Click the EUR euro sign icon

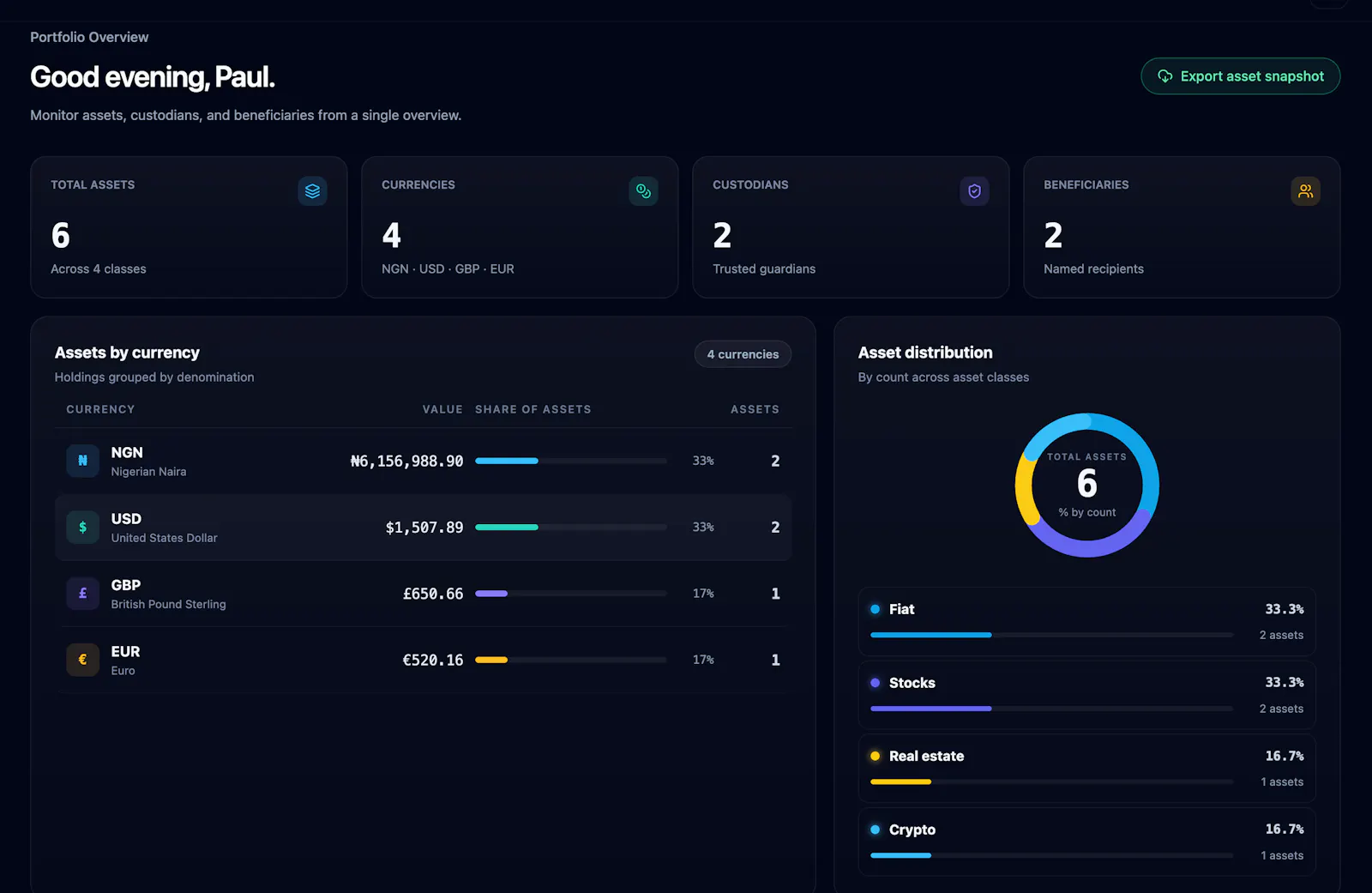(83, 660)
